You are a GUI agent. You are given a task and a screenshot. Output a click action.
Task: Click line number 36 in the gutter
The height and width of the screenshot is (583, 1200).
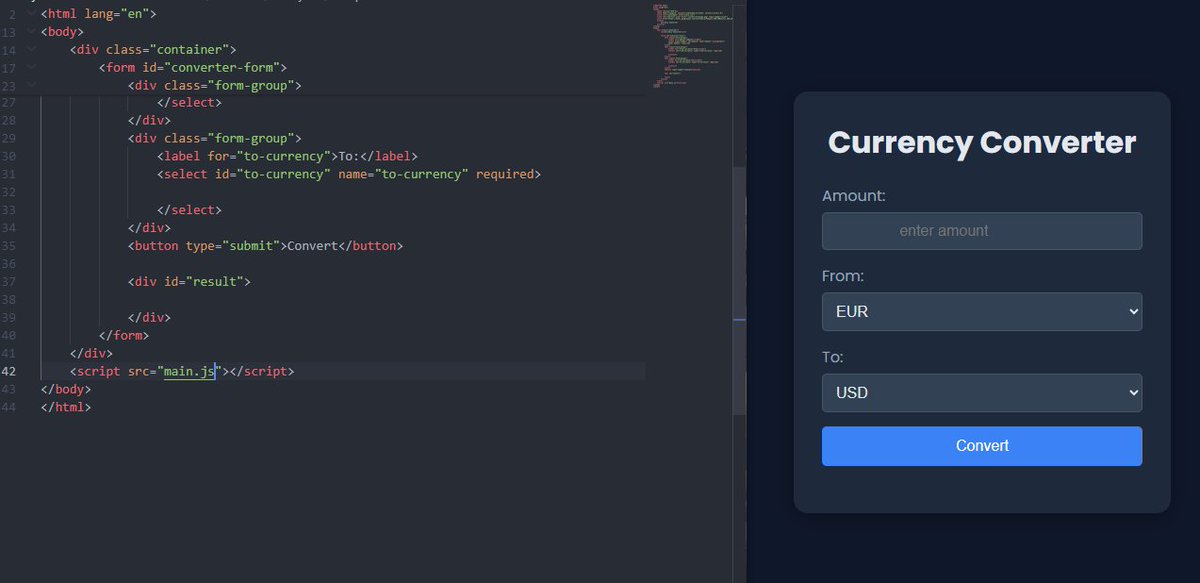click(9, 264)
